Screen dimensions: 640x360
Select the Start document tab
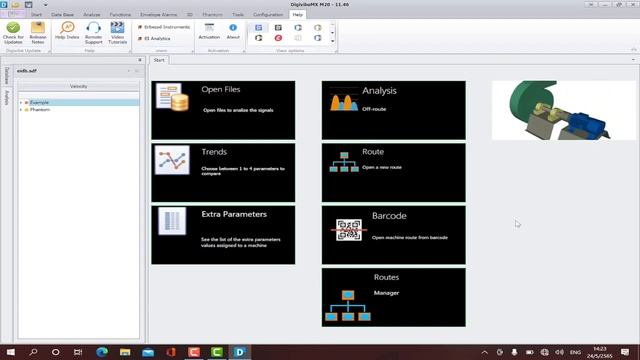(159, 60)
